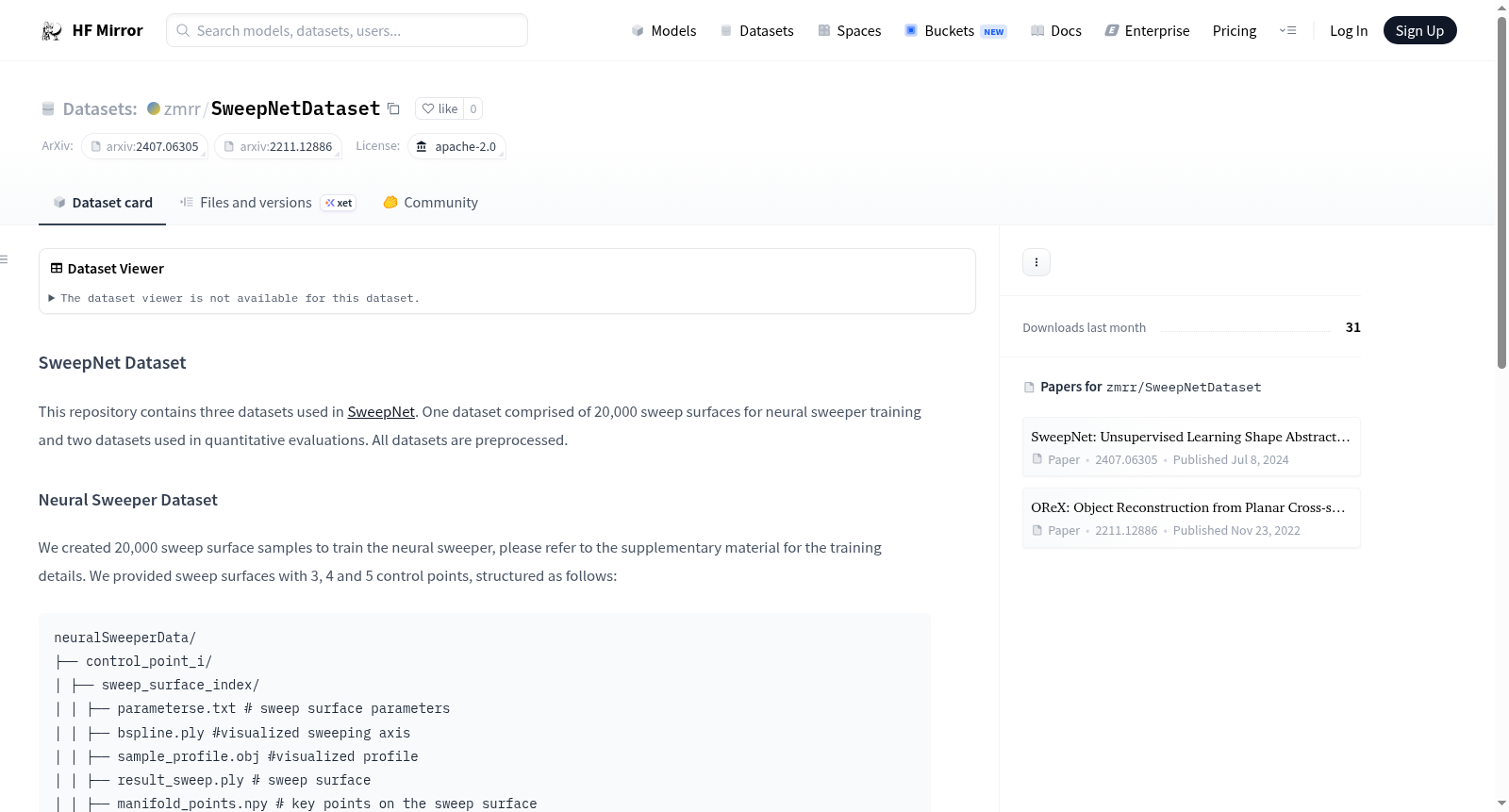Click the apache-2.0 license tag
The height and width of the screenshot is (812, 1509).
coord(456,147)
